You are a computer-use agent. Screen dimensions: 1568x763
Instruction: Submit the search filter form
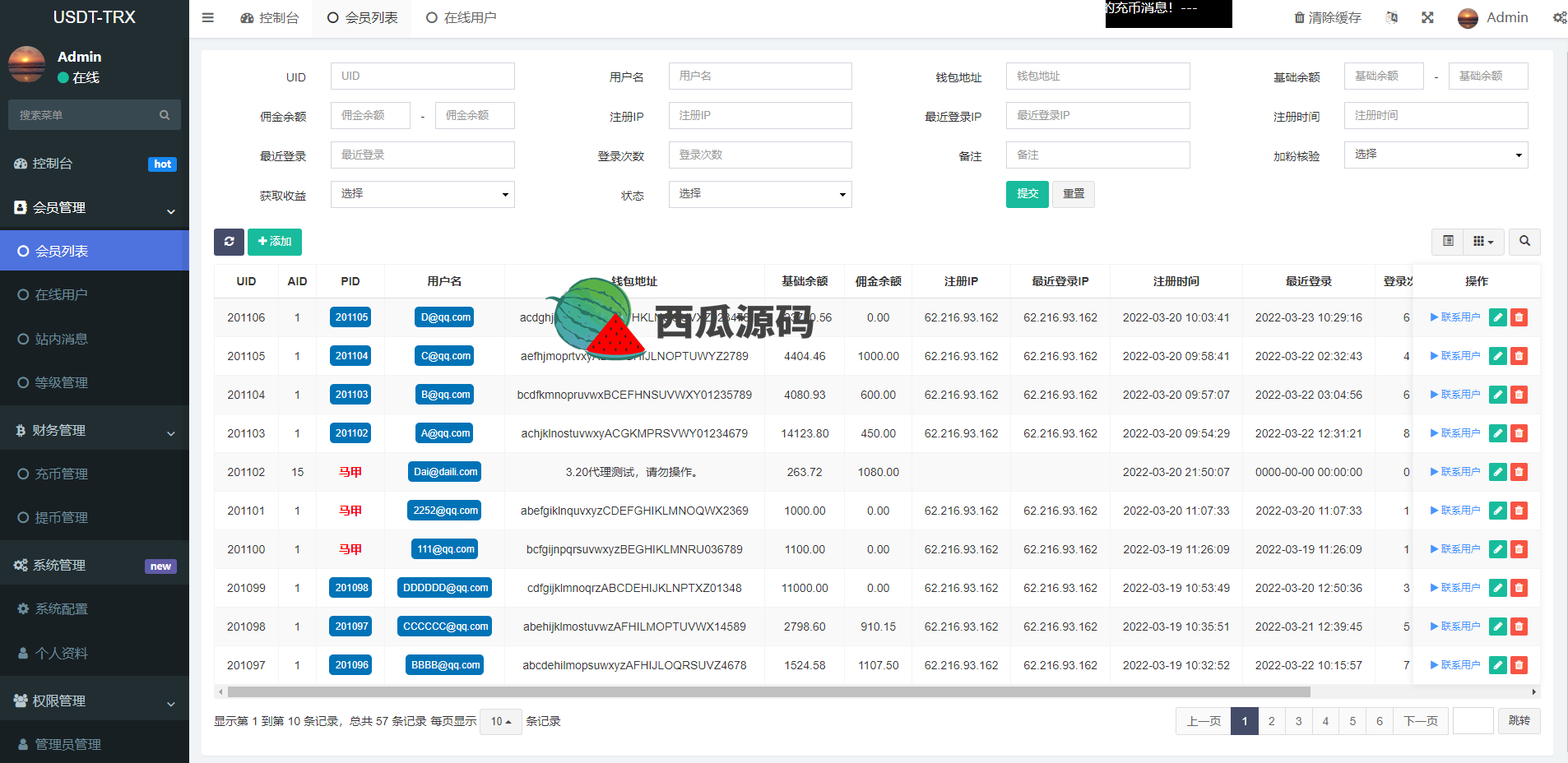1027,194
